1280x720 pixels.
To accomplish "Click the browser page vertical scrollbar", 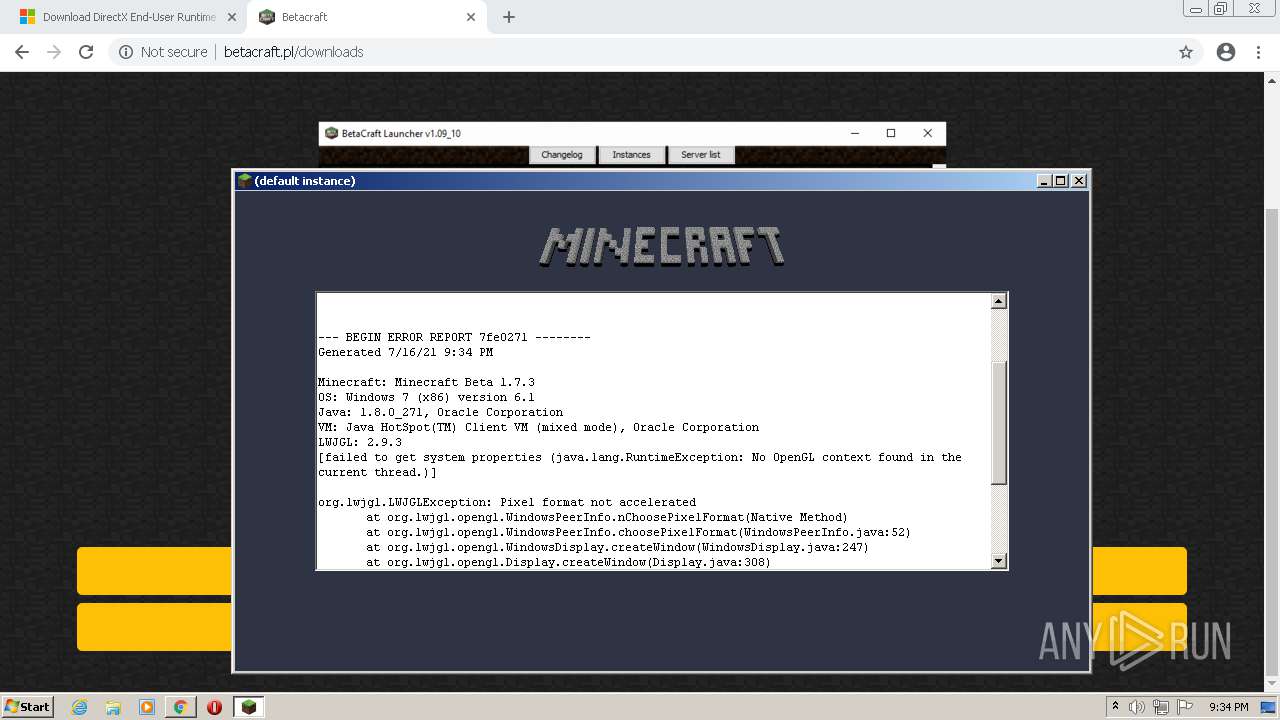I will point(1272,444).
